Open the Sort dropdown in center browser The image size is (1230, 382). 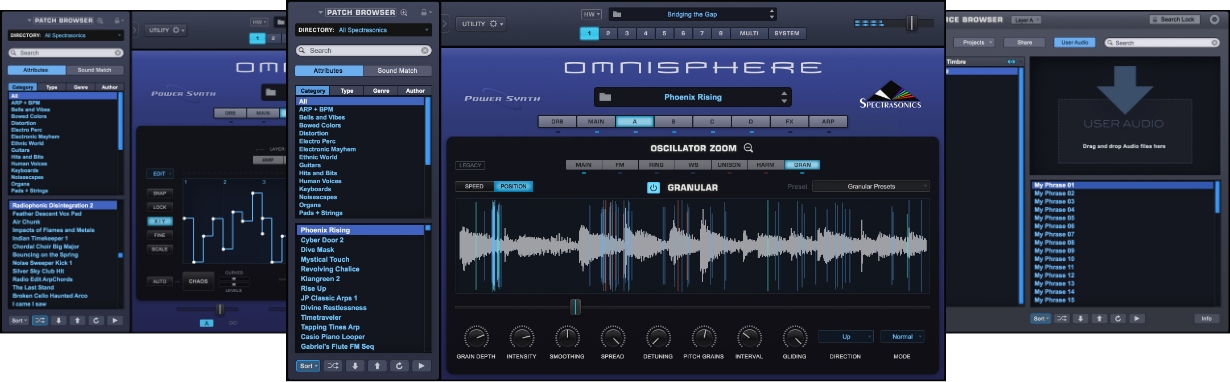tap(308, 366)
